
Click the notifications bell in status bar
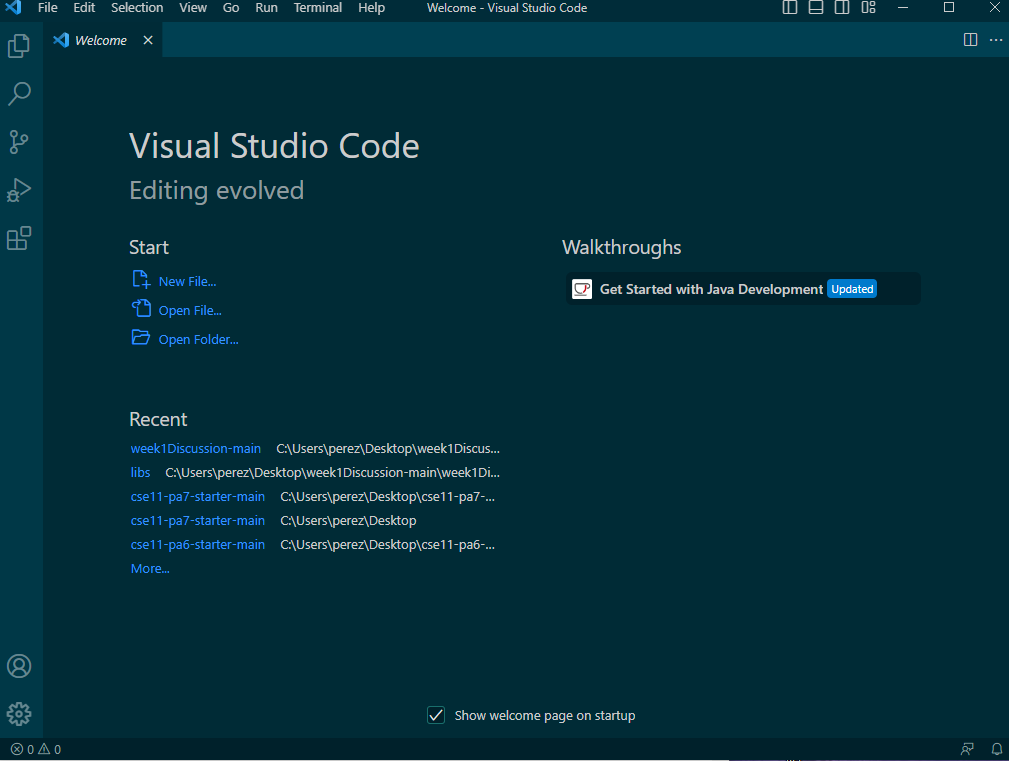pos(997,749)
